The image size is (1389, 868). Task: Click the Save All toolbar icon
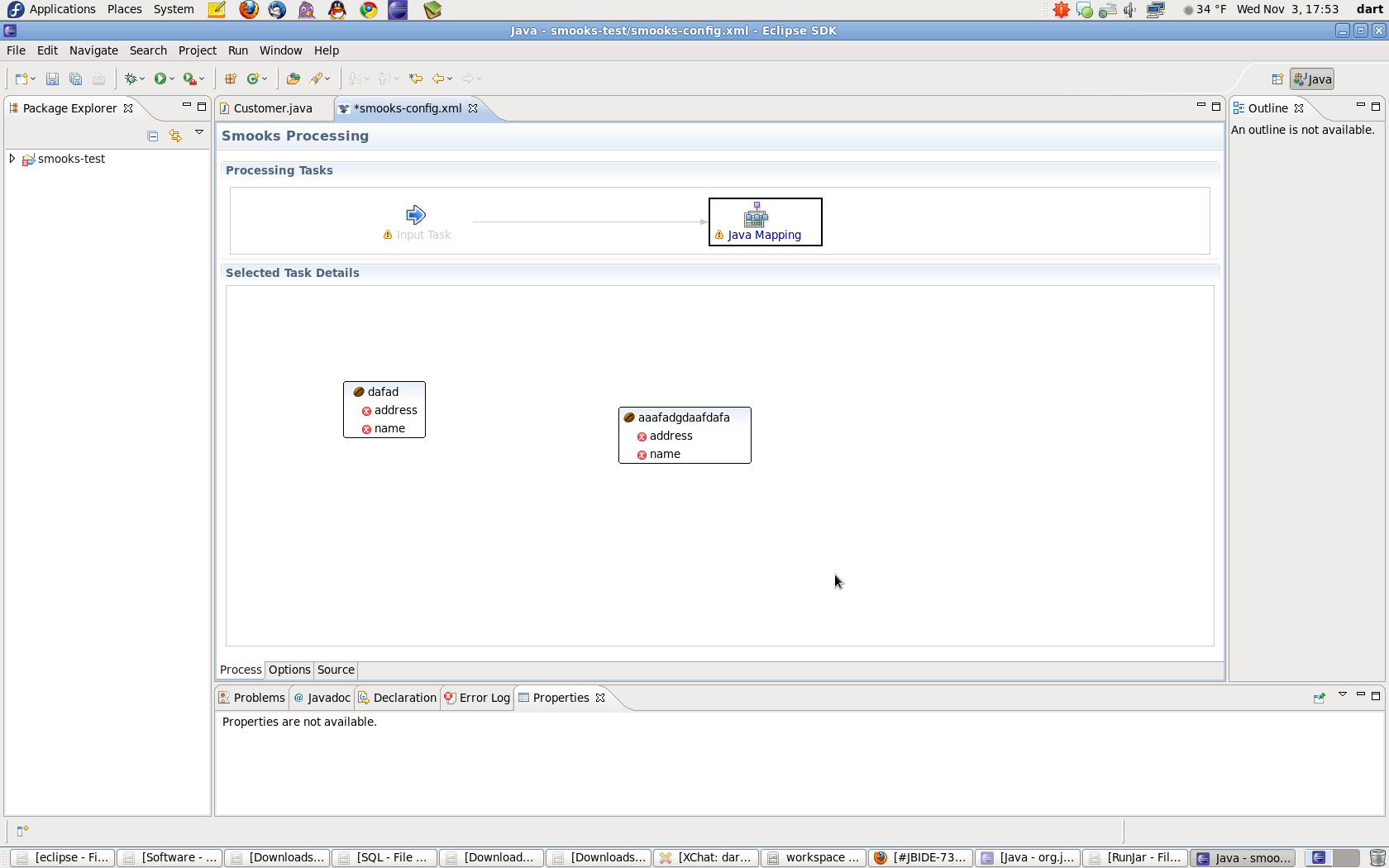point(75,79)
